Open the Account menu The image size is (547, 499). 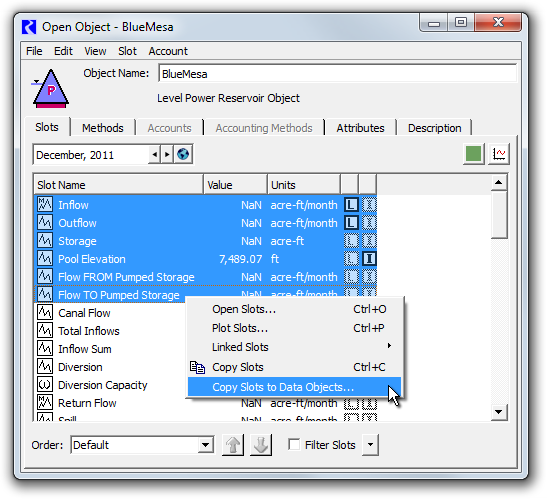168,51
